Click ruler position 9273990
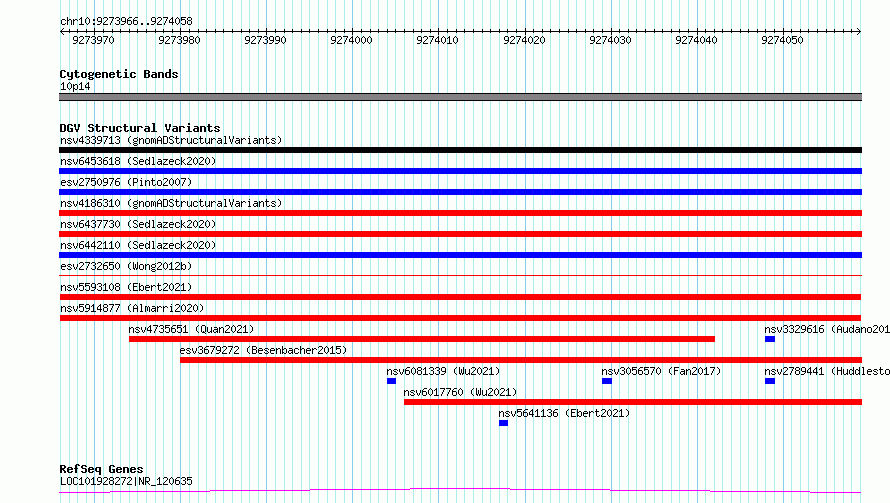 click(x=265, y=40)
